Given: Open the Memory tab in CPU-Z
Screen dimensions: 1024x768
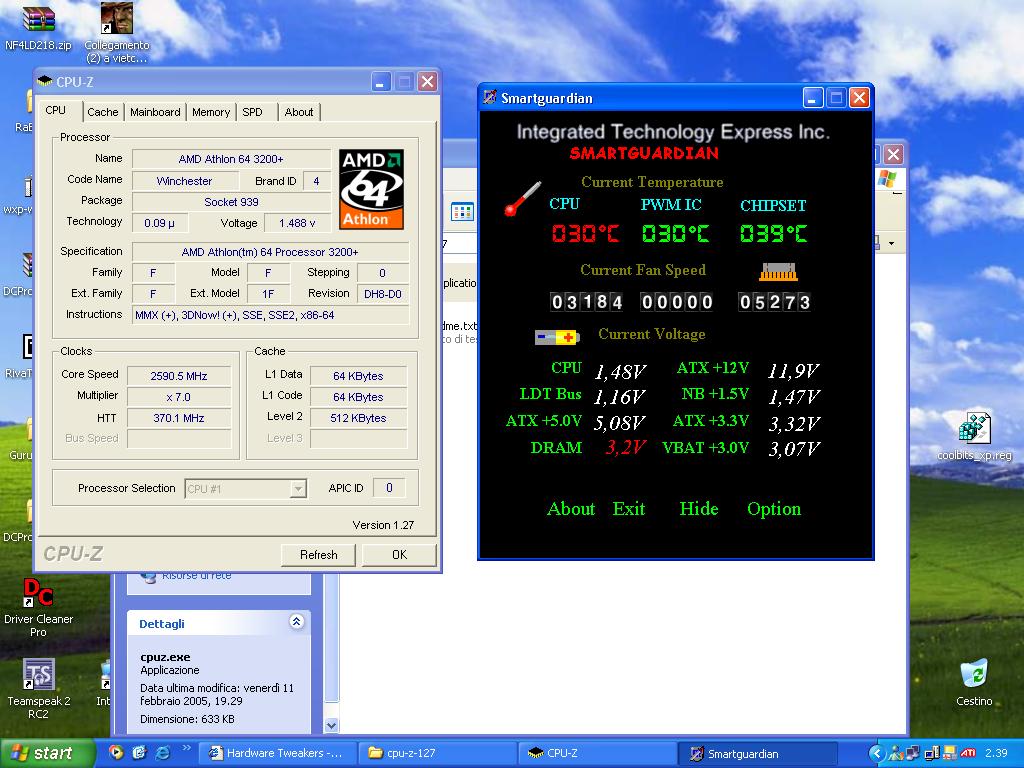Looking at the screenshot, I should [x=211, y=112].
